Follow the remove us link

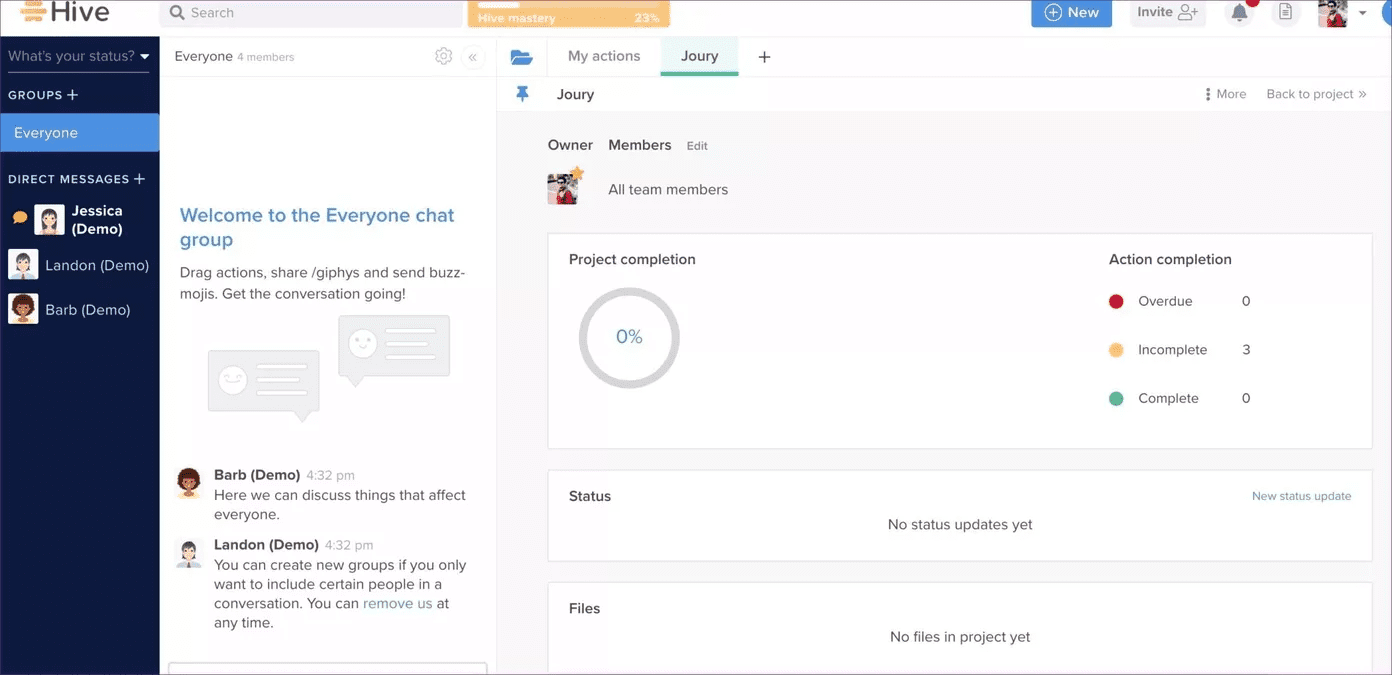click(398, 603)
